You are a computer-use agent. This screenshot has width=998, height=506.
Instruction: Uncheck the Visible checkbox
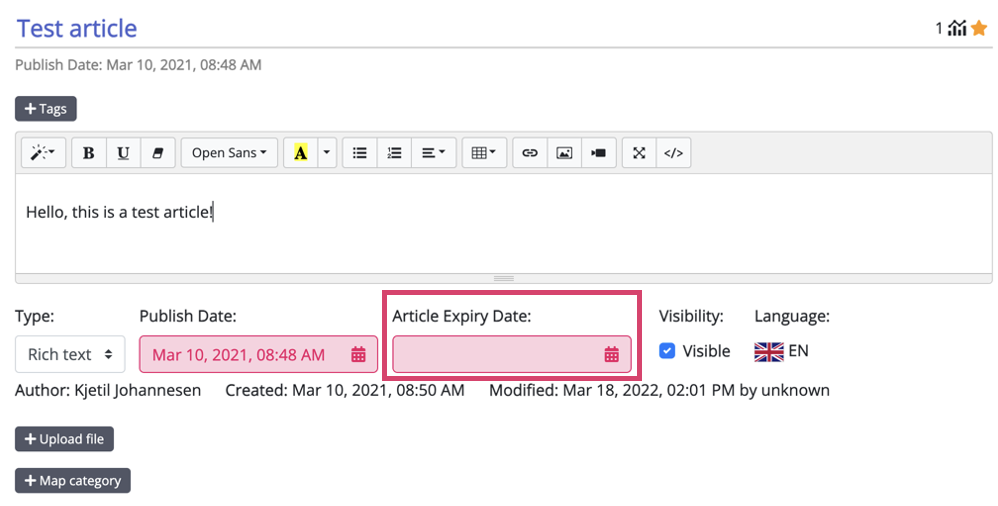[x=667, y=351]
